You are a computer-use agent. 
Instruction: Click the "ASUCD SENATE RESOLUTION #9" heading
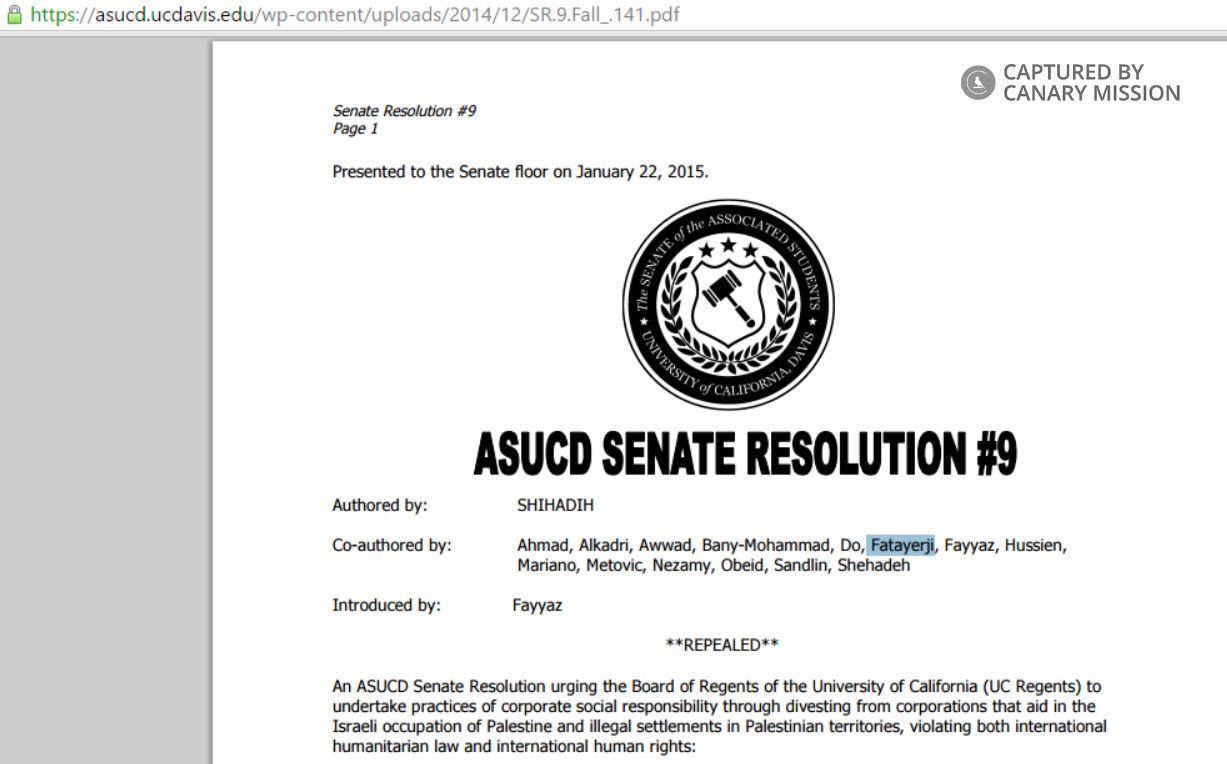coord(745,455)
